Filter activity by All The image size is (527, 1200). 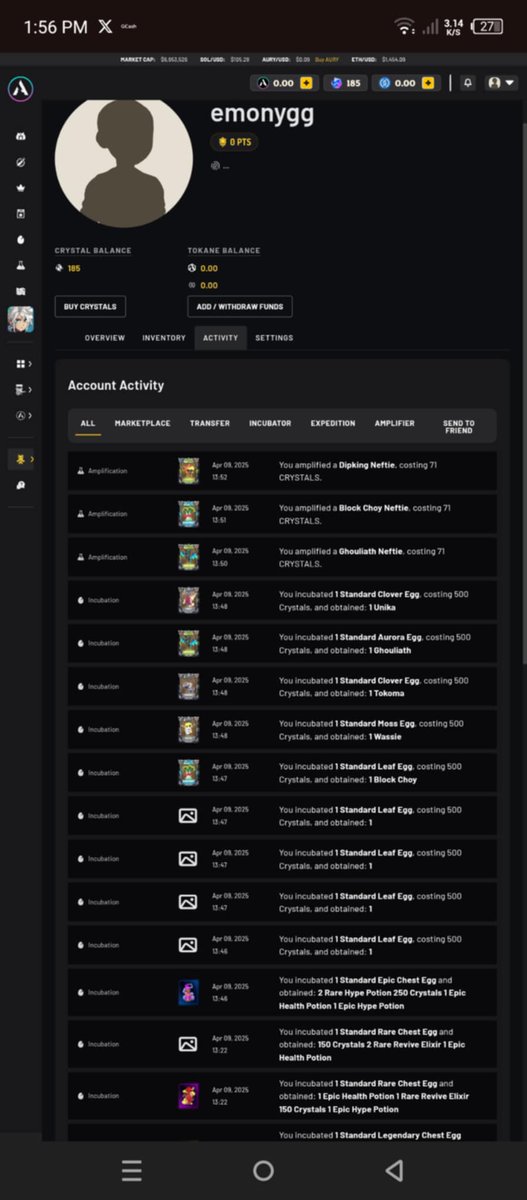click(88, 423)
